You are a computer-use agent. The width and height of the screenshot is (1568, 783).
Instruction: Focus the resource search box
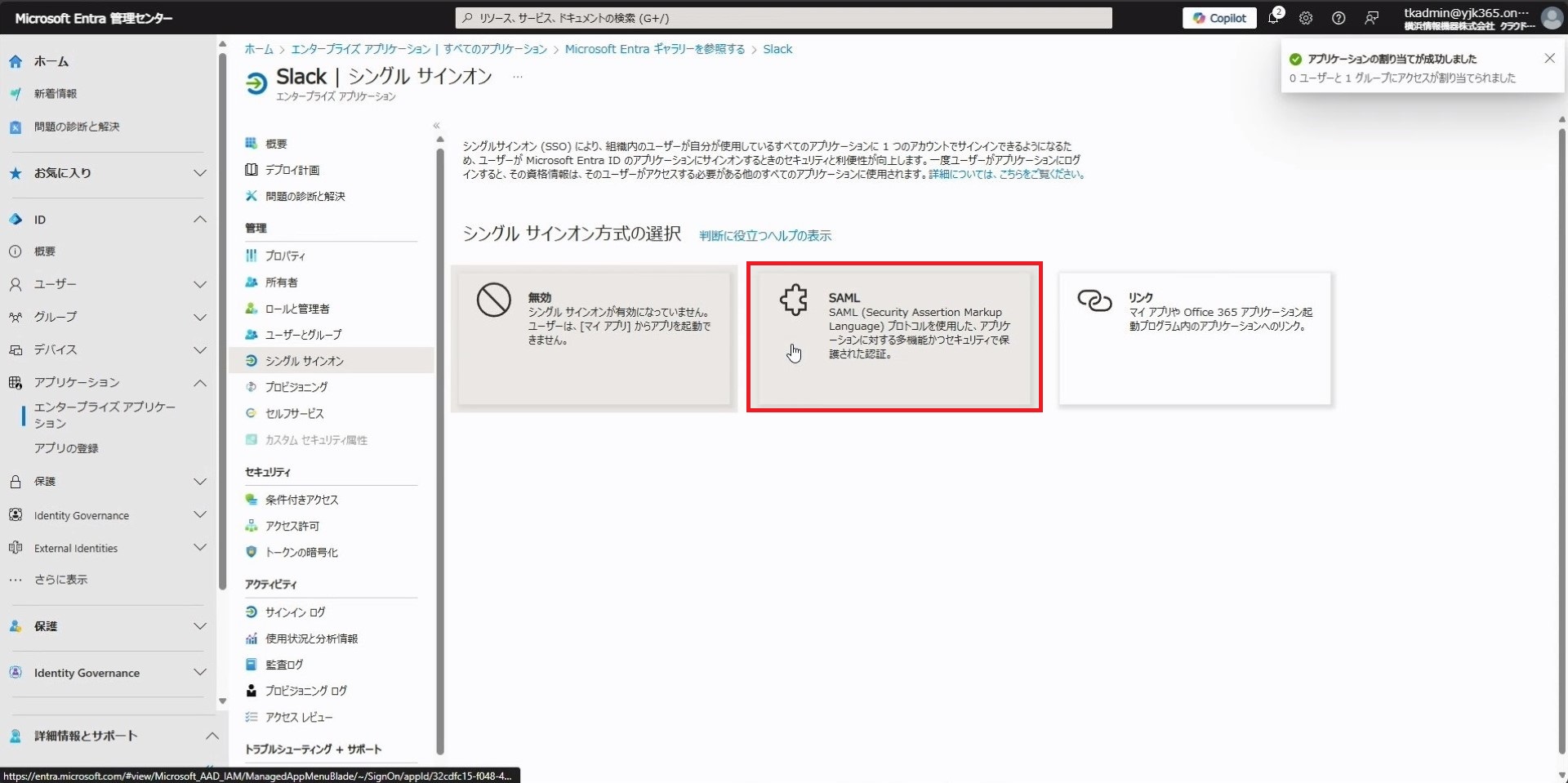[x=784, y=18]
